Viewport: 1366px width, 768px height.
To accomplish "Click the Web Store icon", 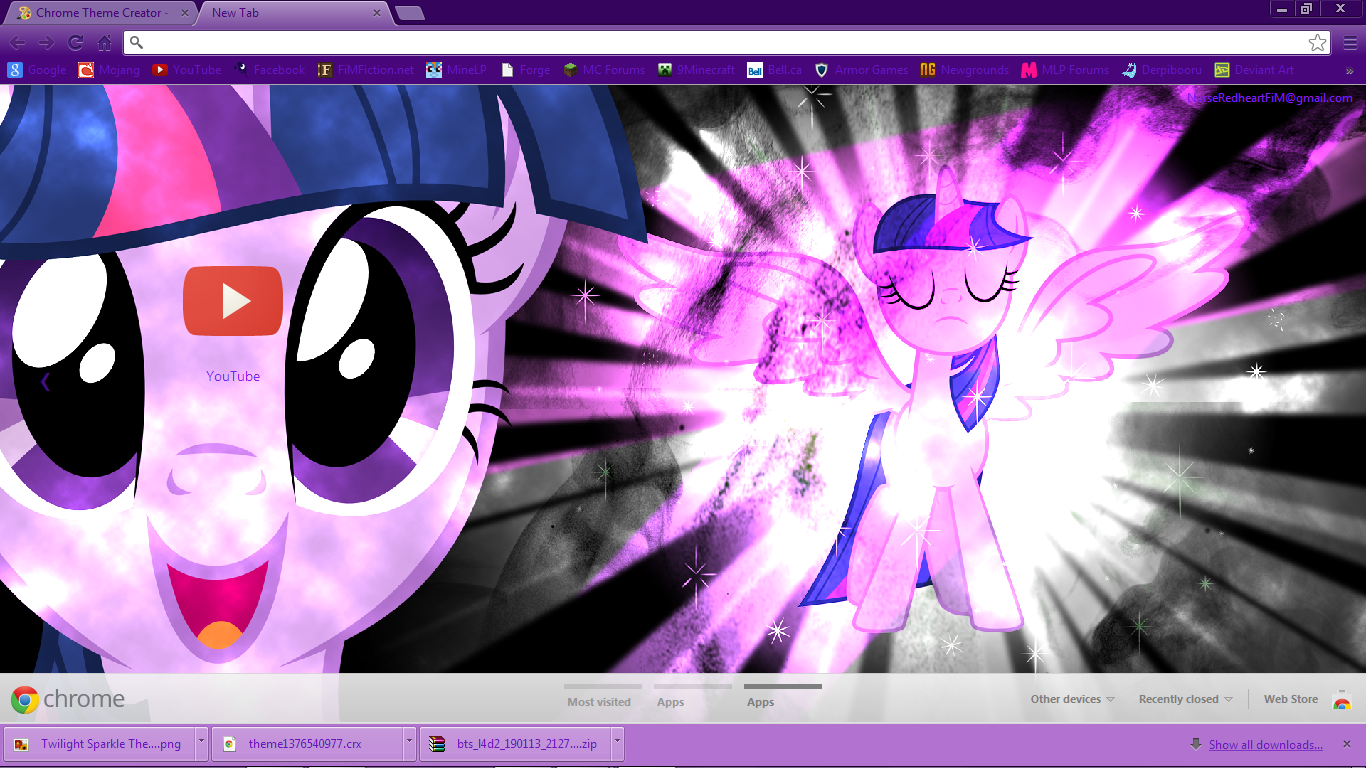I will click(x=1342, y=700).
